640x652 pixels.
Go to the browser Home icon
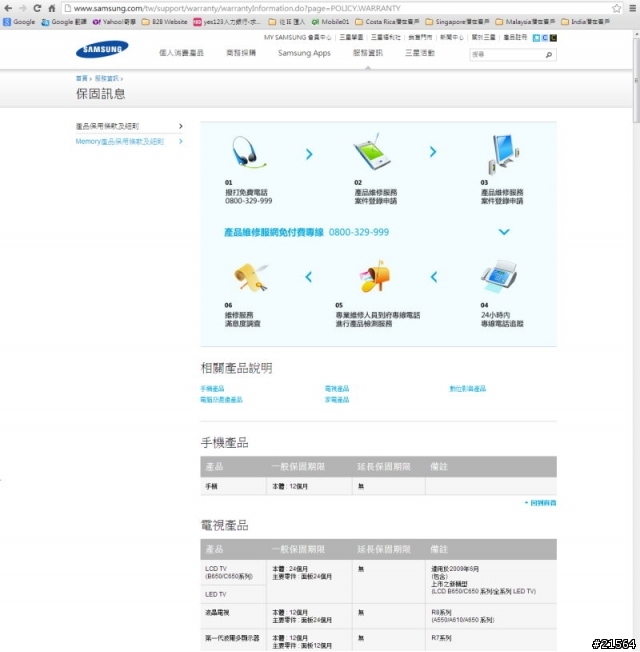pyautogui.click(x=52, y=8)
